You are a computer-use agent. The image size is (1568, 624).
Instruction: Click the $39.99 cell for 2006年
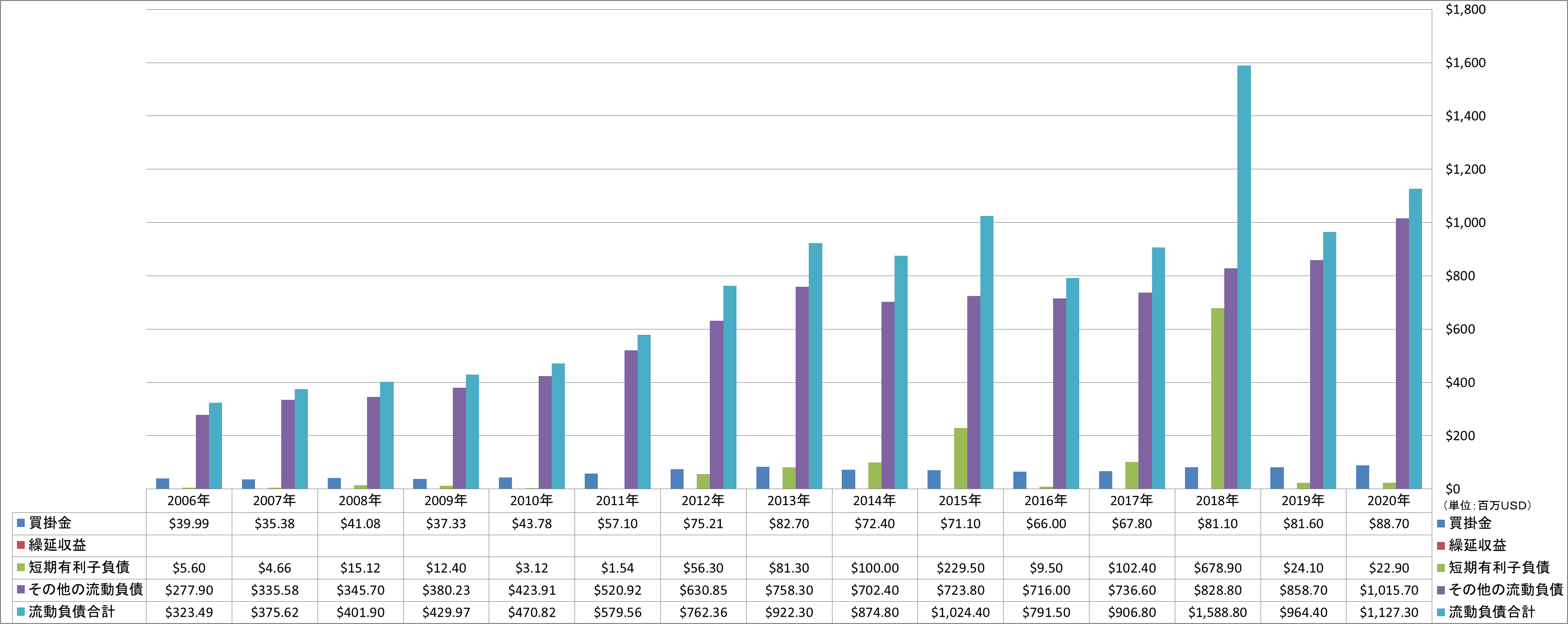[x=189, y=524]
